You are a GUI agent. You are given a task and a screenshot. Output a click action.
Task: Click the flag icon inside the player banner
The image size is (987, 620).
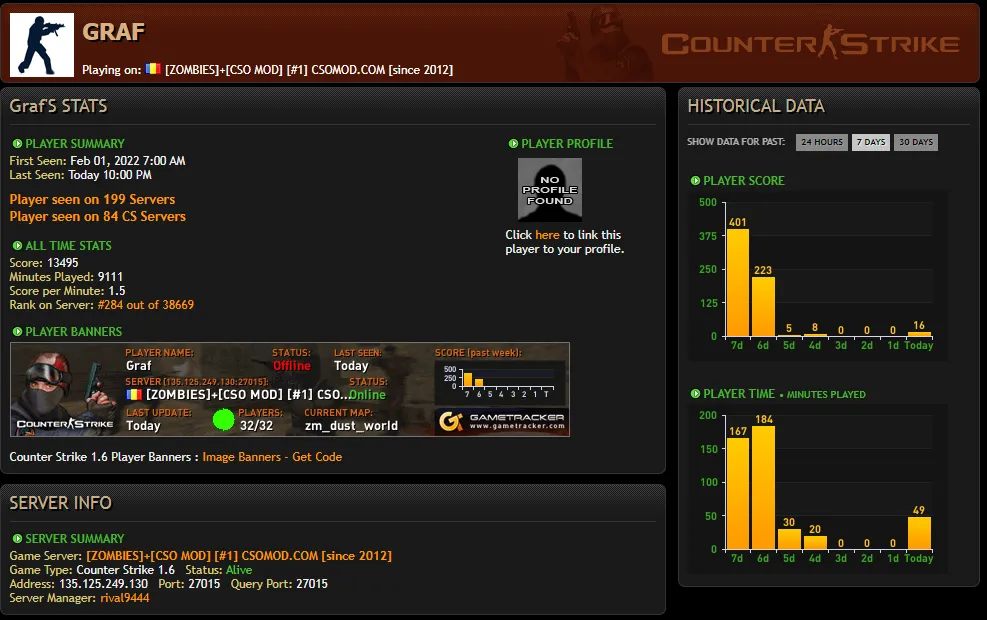[x=134, y=395]
